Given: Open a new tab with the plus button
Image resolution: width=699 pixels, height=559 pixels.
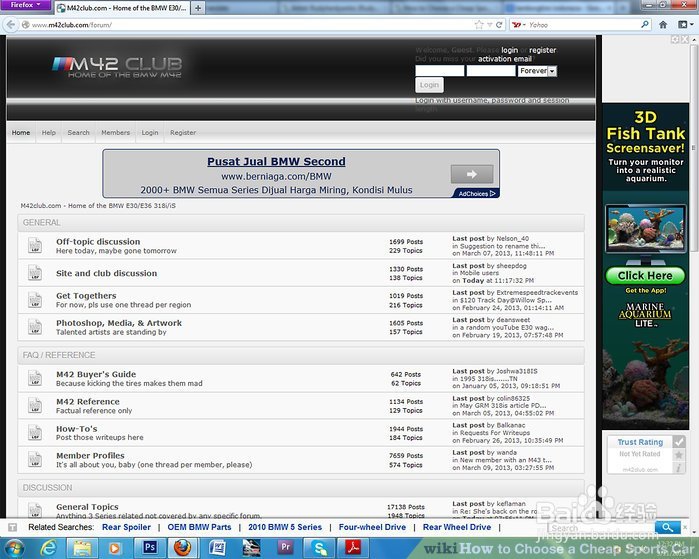Looking at the screenshot, I should (x=197, y=8).
